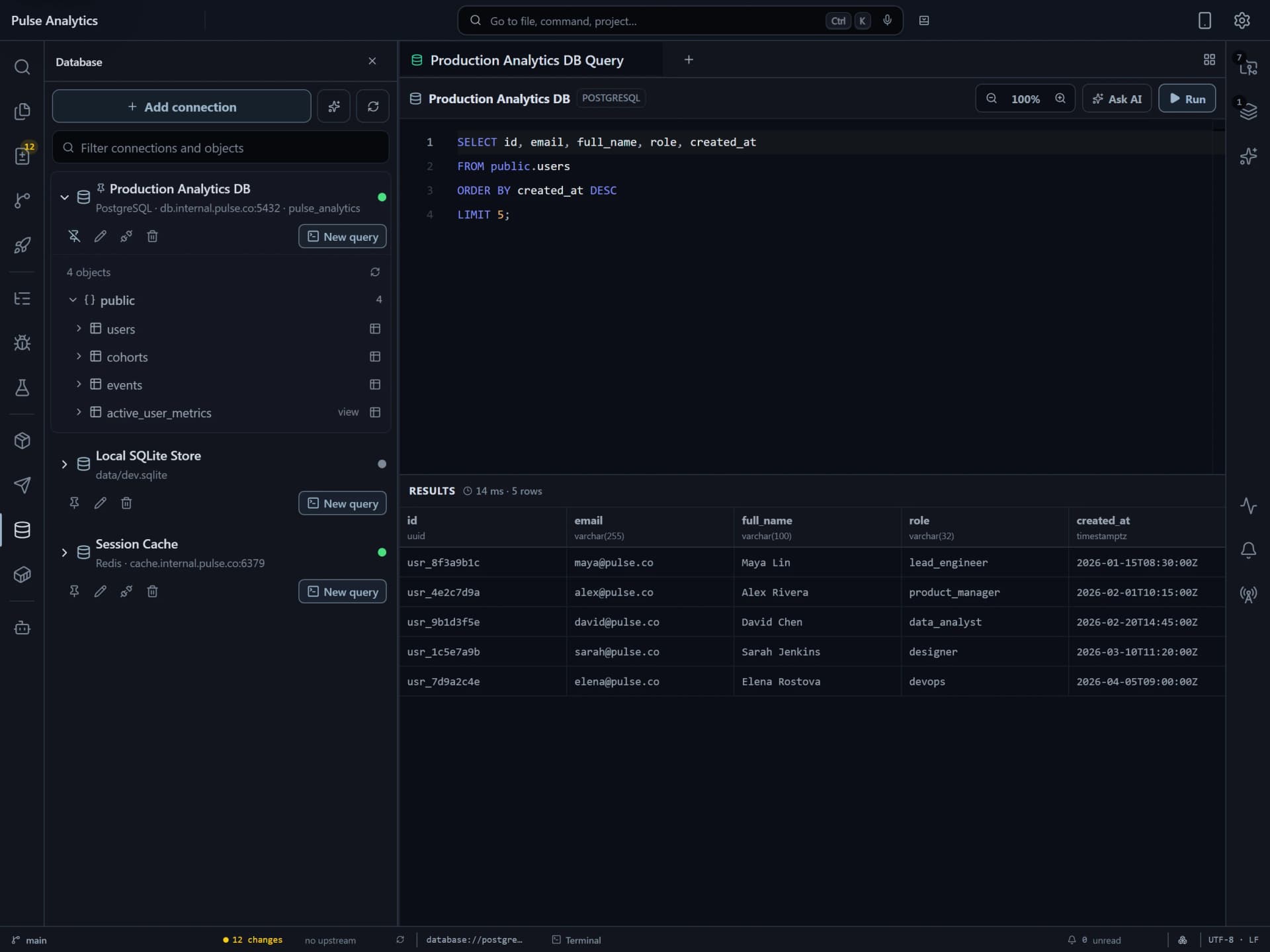Image resolution: width=1270 pixels, height=952 pixels.
Task: Pin the Local SQLite Store connection
Action: [74, 503]
